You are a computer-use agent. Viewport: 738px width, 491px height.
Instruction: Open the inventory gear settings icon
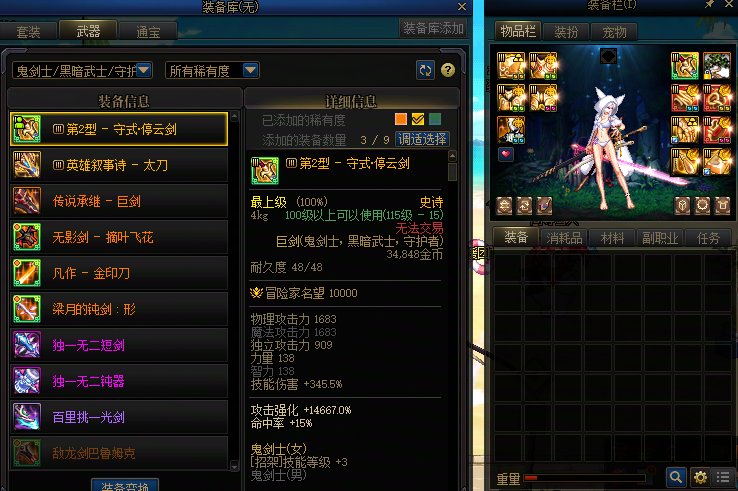click(700, 477)
